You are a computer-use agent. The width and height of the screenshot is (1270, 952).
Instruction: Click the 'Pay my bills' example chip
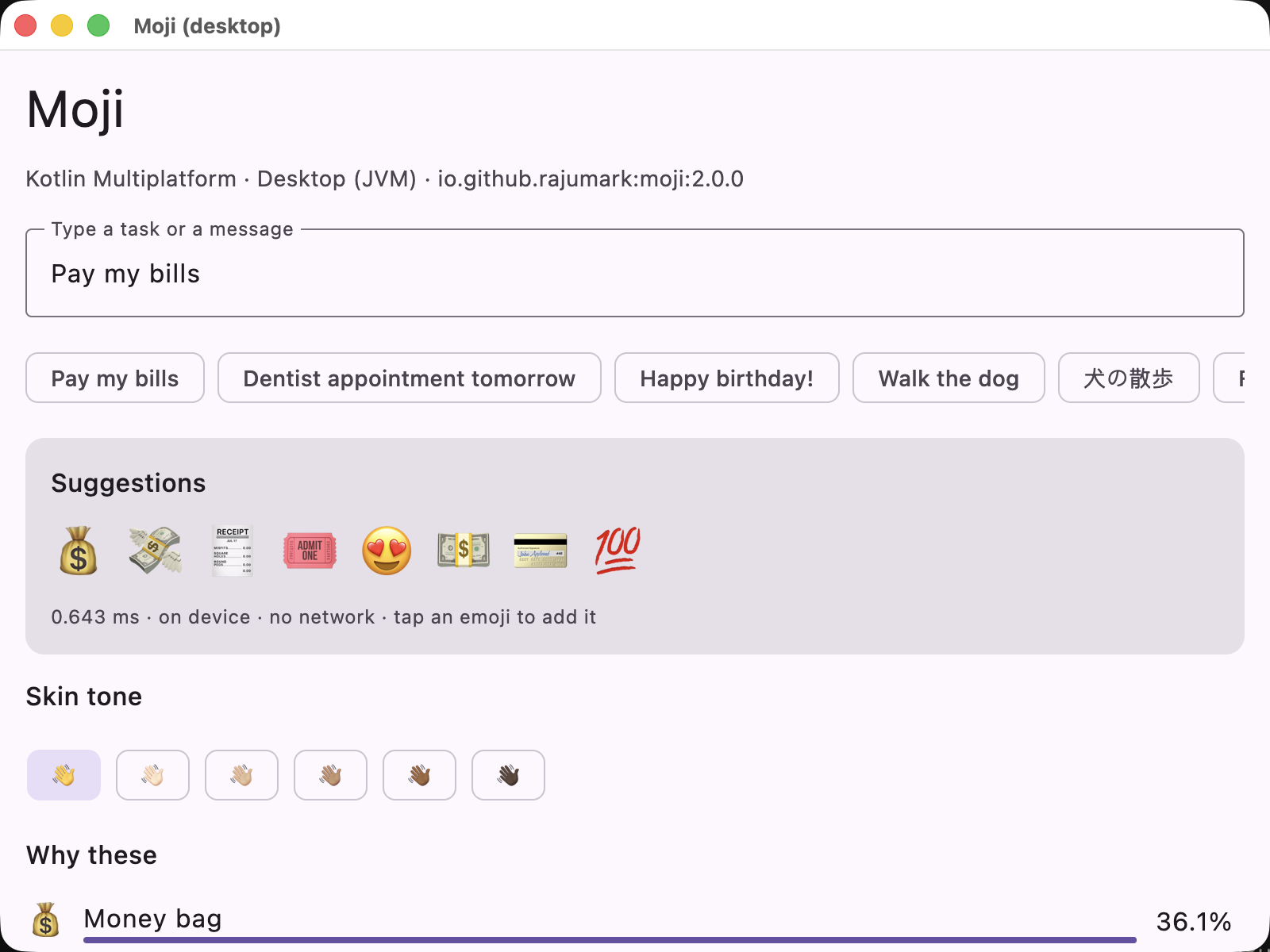[x=115, y=378]
